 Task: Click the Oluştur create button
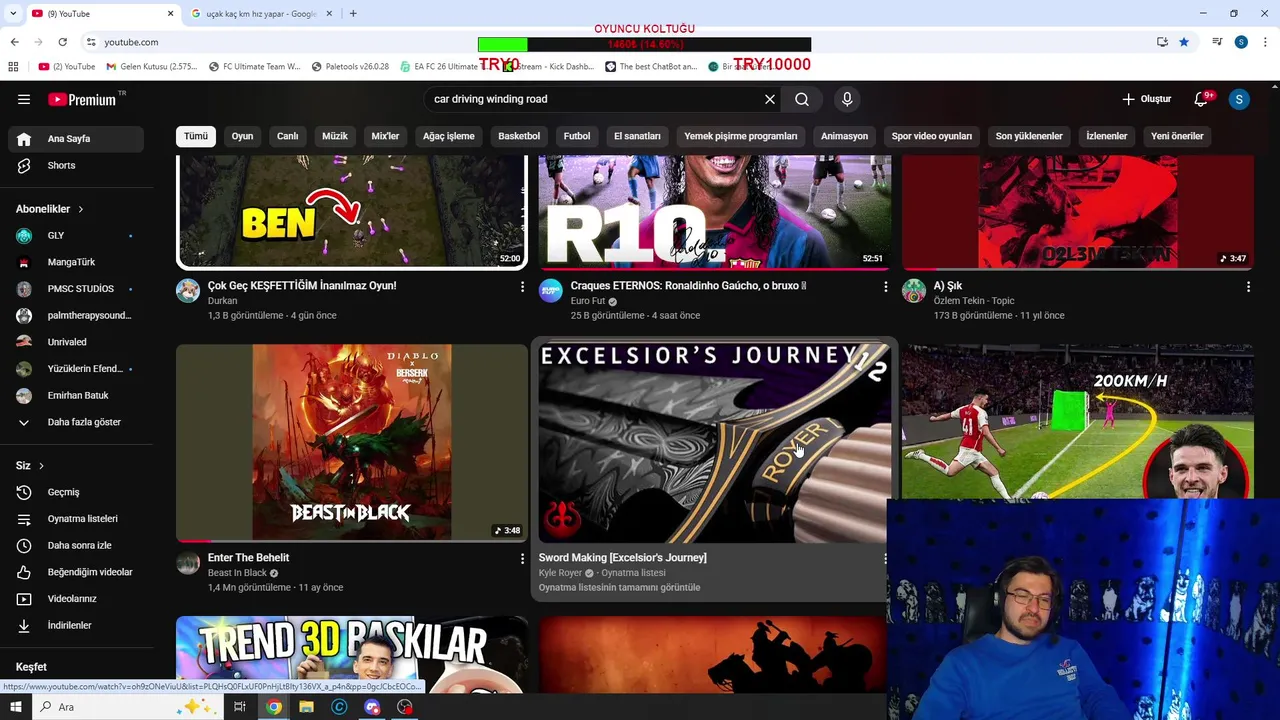1146,99
